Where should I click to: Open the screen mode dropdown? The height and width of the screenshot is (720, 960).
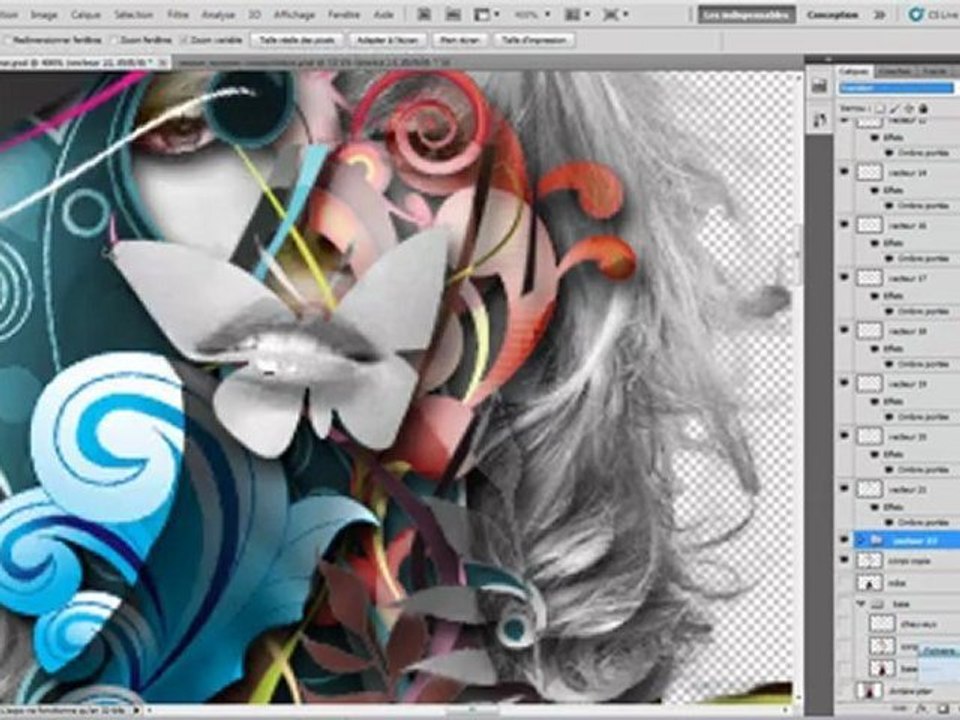coord(615,14)
